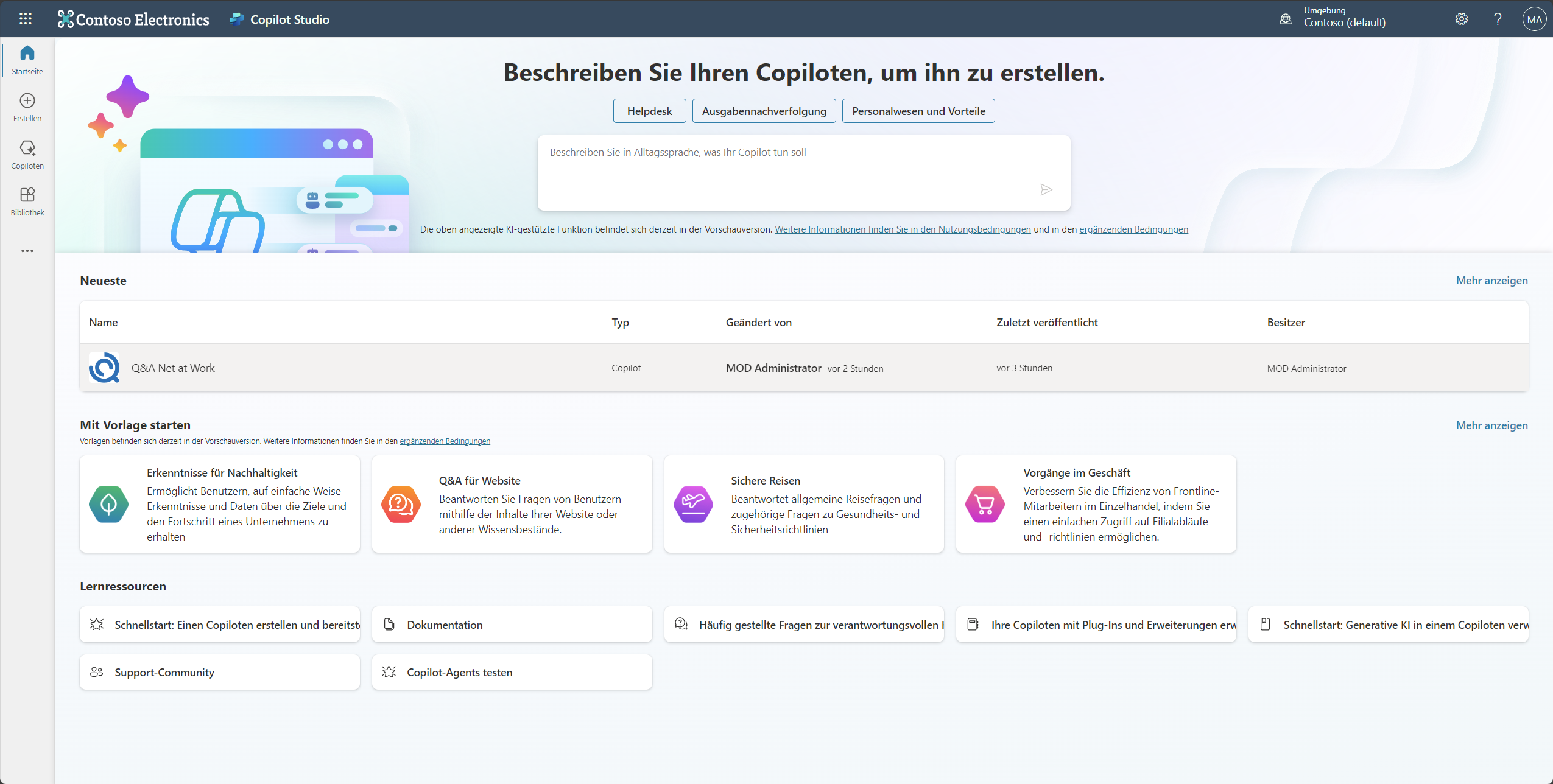Select Personalwesen und Vorteile suggestion

click(x=918, y=111)
